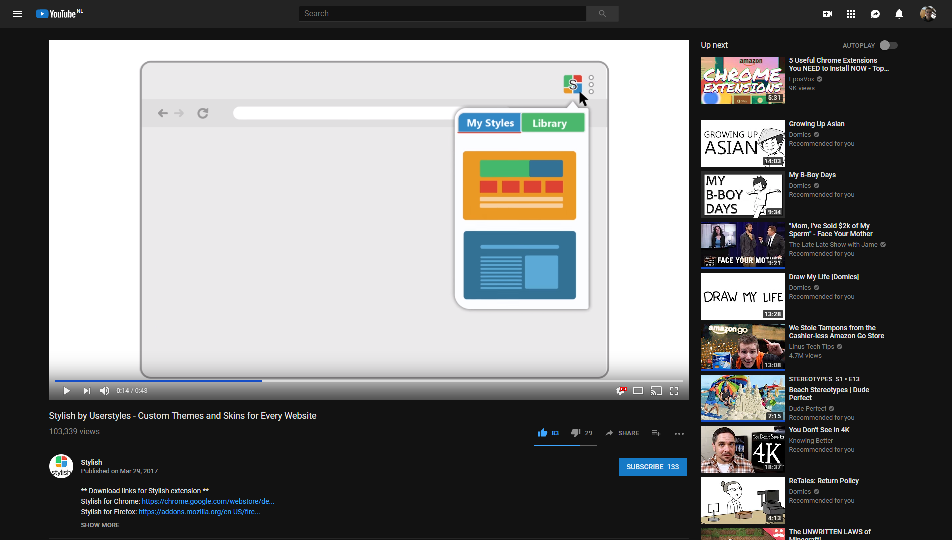This screenshot has width=952, height=540.
Task: Open the Stylish channel avatar
Action: point(61,466)
